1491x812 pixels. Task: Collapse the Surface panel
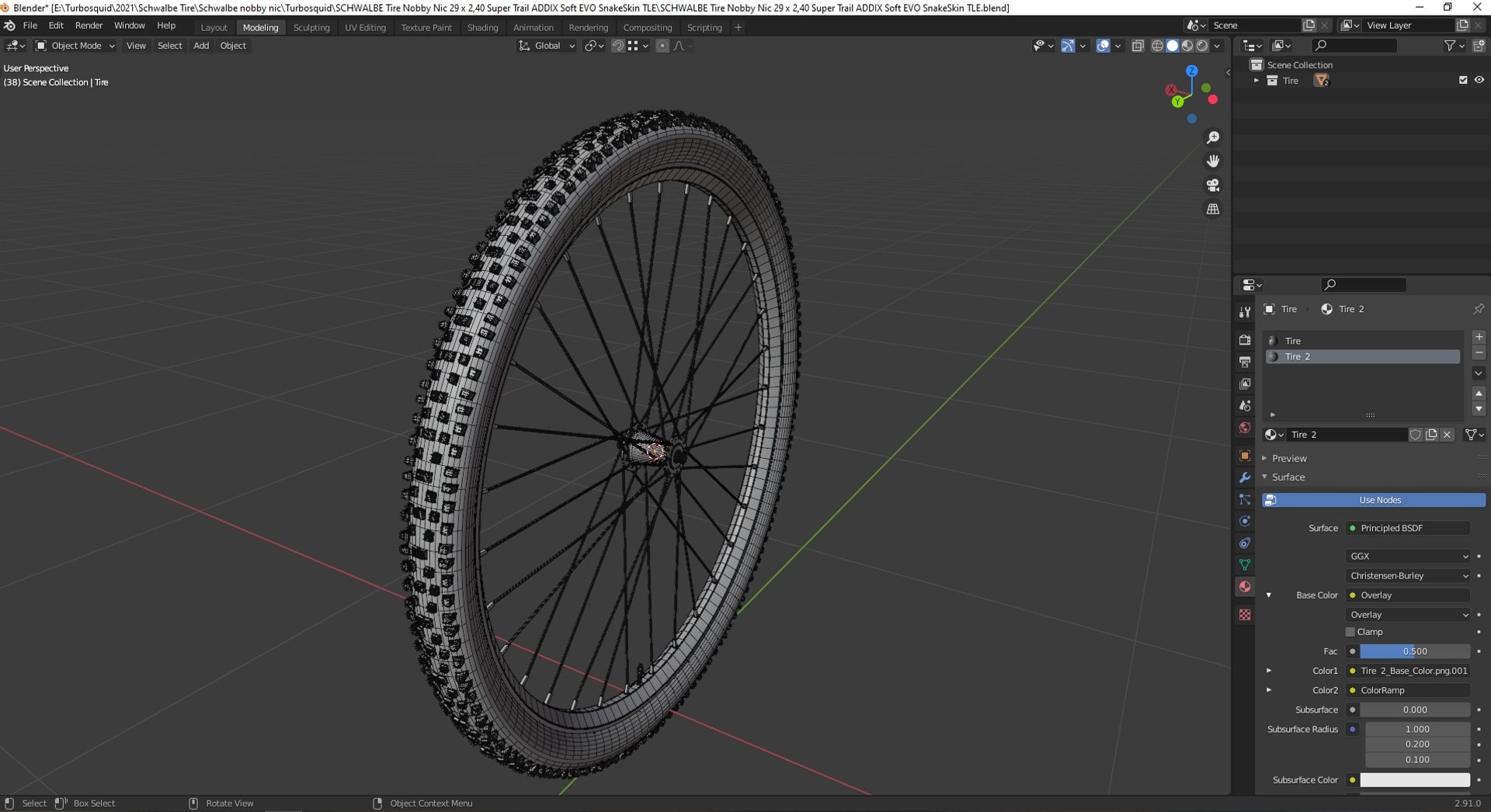(x=1288, y=477)
